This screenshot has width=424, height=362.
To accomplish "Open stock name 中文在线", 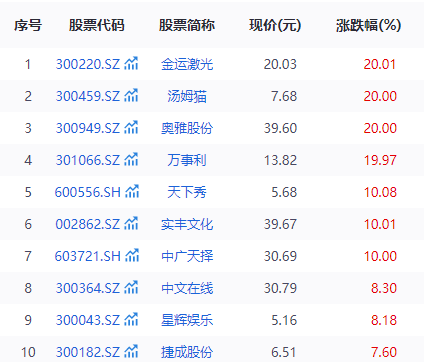I will point(187,288).
